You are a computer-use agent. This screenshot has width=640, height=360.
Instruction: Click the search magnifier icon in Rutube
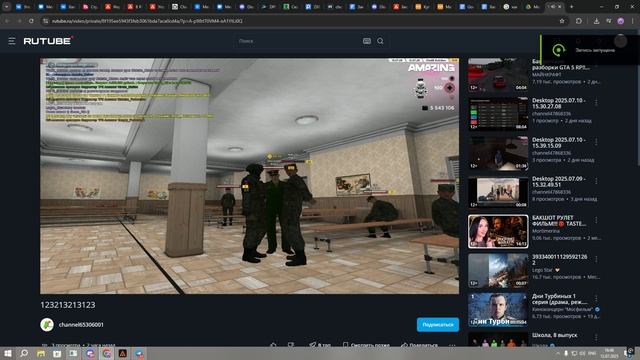click(x=380, y=41)
